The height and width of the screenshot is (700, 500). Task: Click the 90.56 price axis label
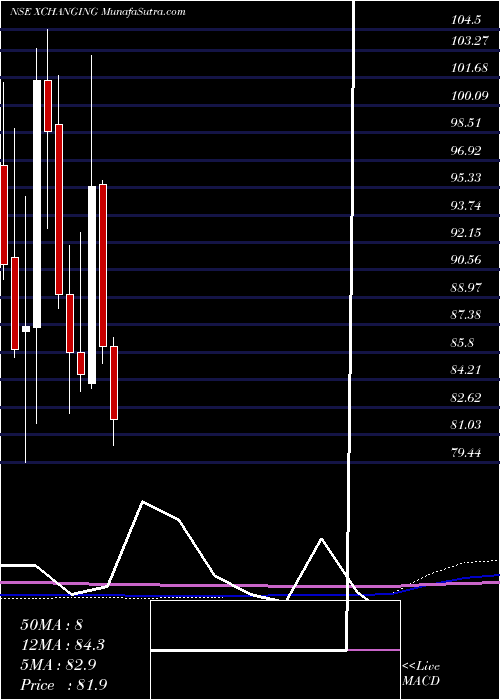(x=466, y=260)
